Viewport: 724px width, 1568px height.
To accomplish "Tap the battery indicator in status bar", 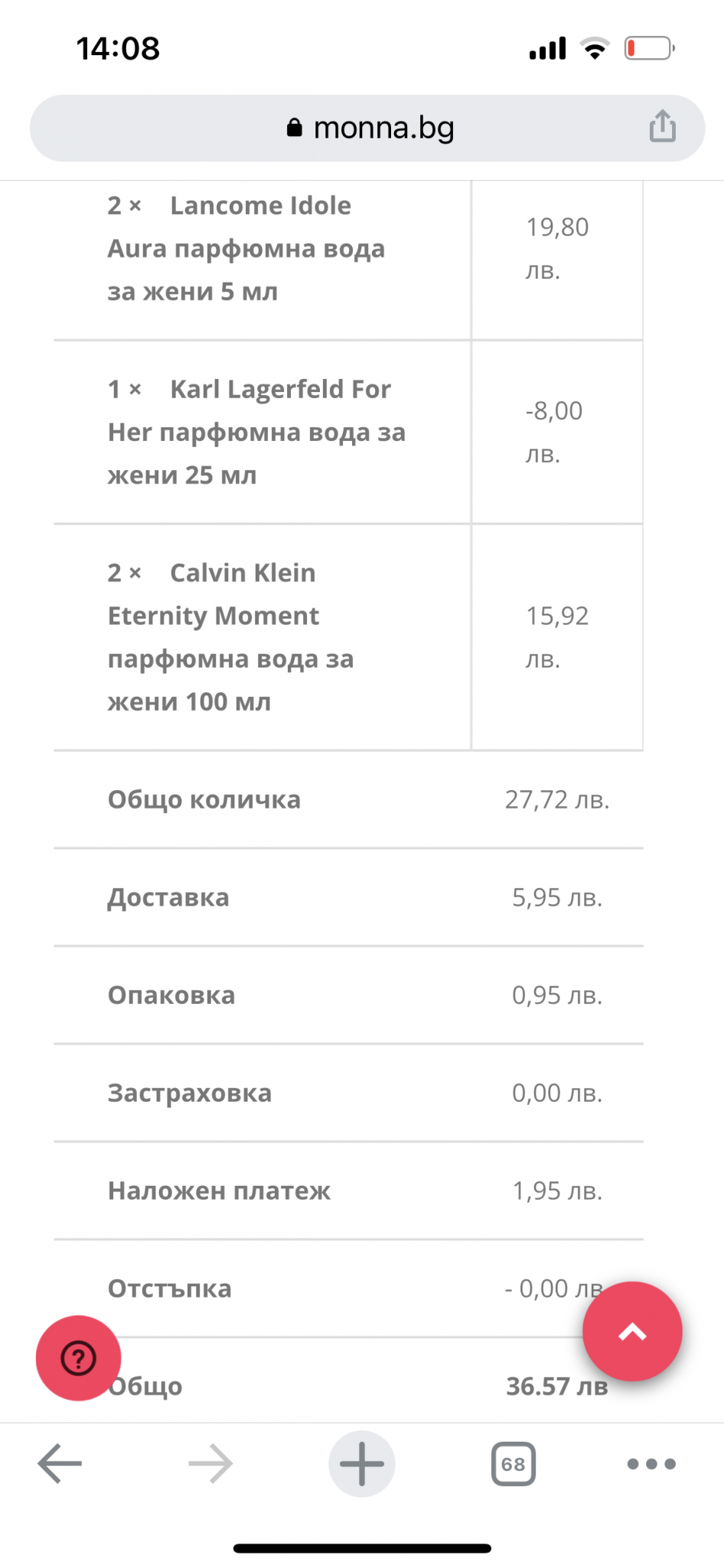I will tap(648, 48).
